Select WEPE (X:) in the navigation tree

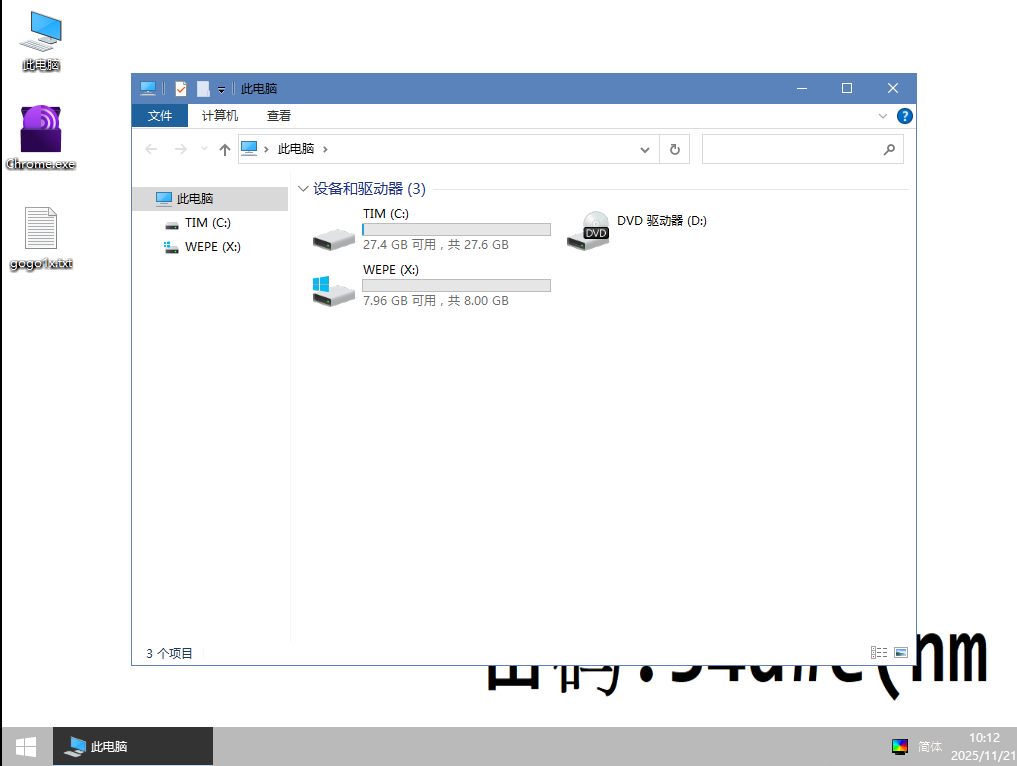[212, 247]
